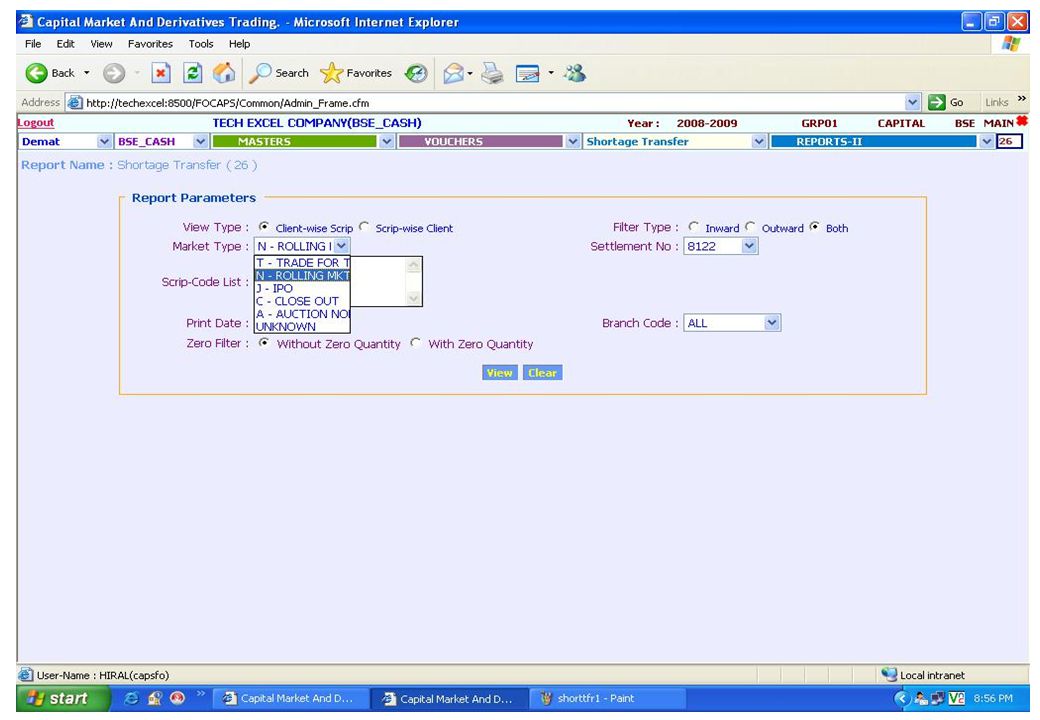The image size is (1040, 720).
Task: Open the Settlement No dropdown
Action: point(720,246)
